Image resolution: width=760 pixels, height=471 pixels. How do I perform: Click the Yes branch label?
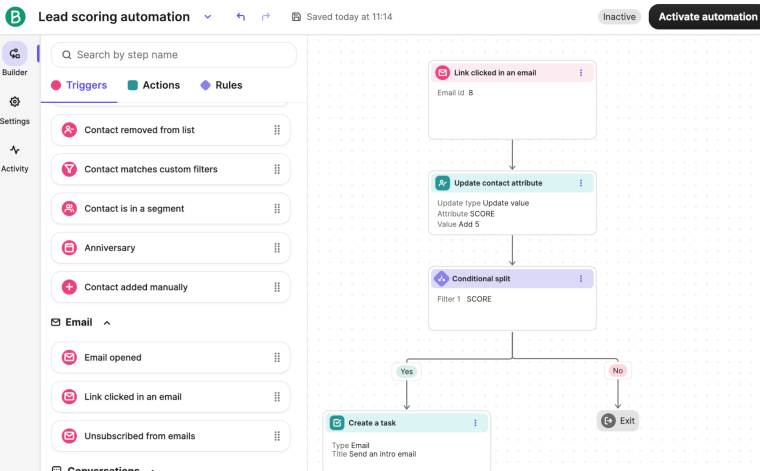(x=406, y=371)
